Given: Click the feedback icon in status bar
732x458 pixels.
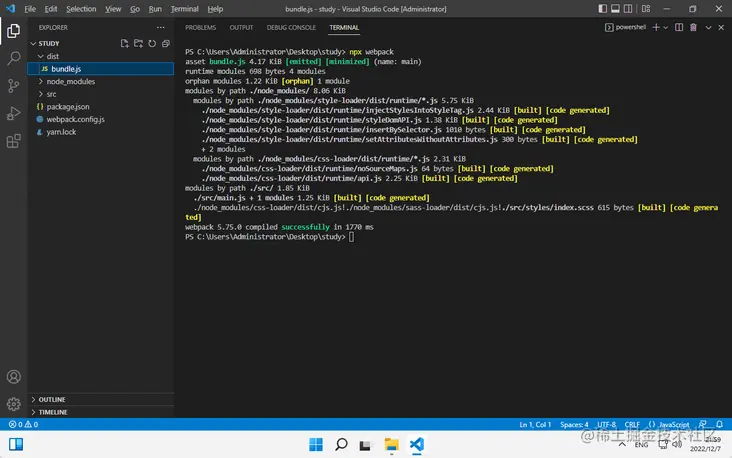Looking at the screenshot, I should coord(703,424).
